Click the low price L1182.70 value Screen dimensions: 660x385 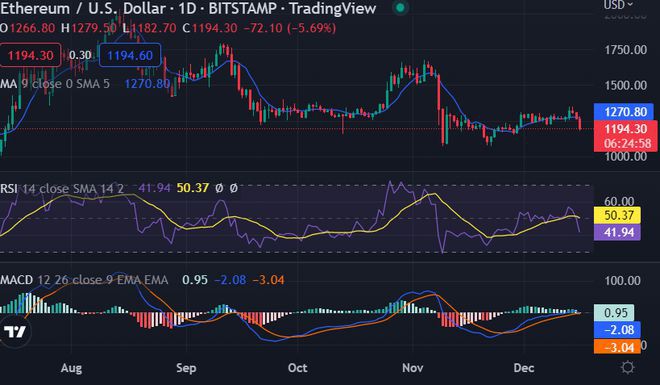pos(149,28)
